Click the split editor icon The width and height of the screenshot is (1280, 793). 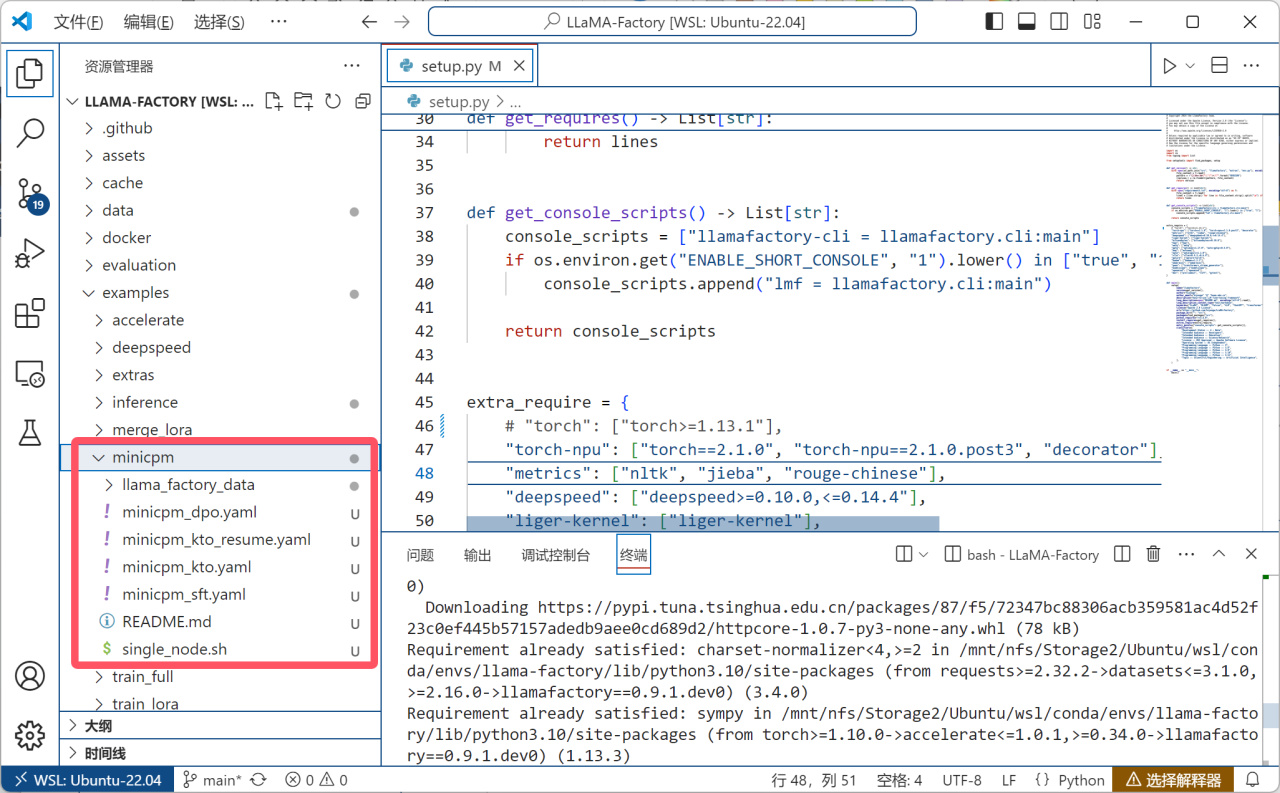(x=1219, y=66)
